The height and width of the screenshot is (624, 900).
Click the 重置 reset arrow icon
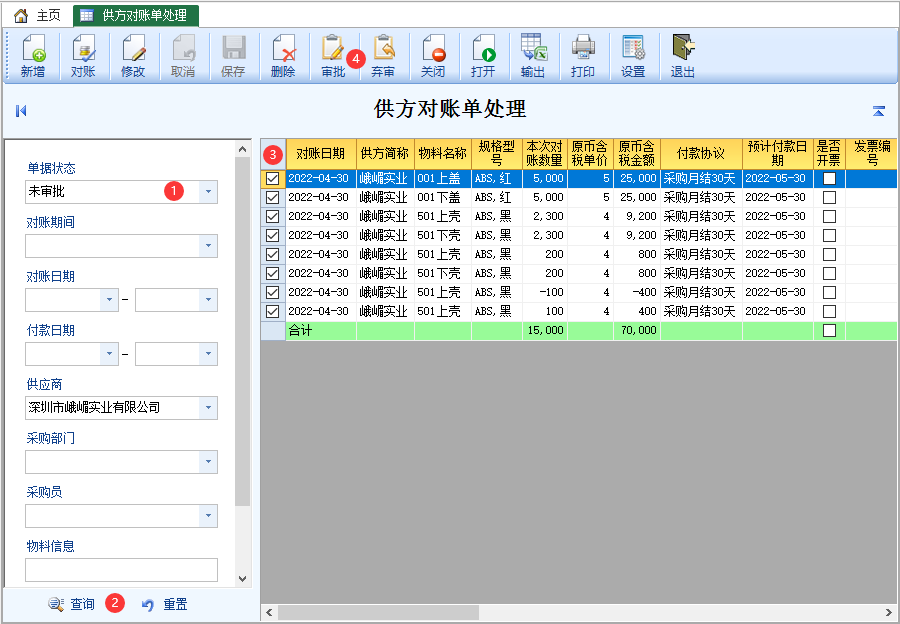click(148, 605)
